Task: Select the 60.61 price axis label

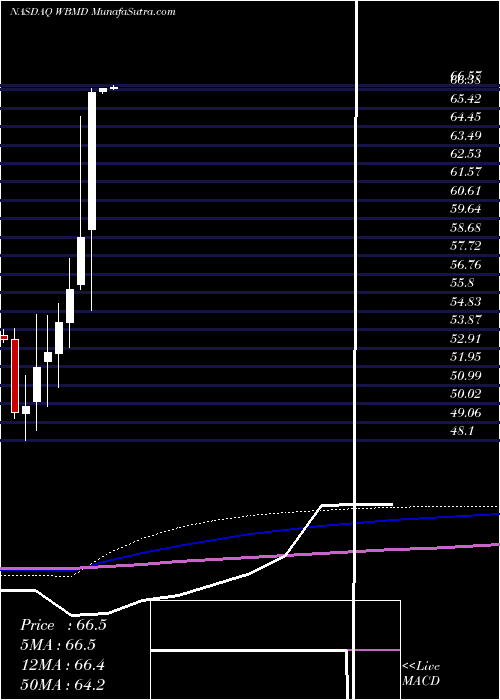Action: click(x=466, y=191)
